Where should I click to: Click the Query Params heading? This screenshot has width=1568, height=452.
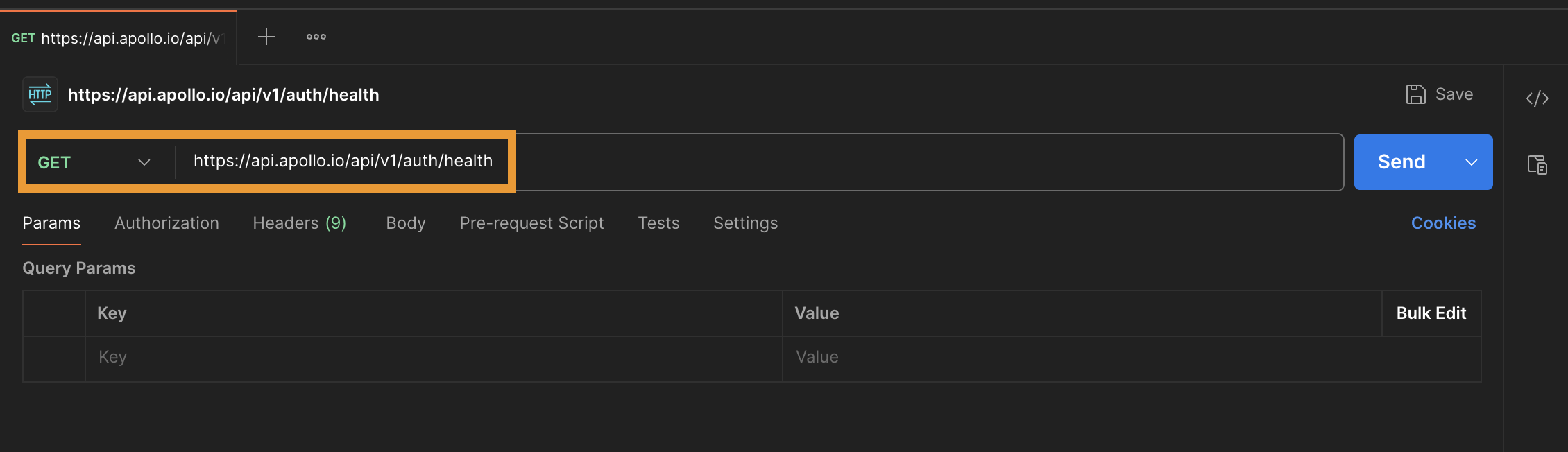coord(79,268)
